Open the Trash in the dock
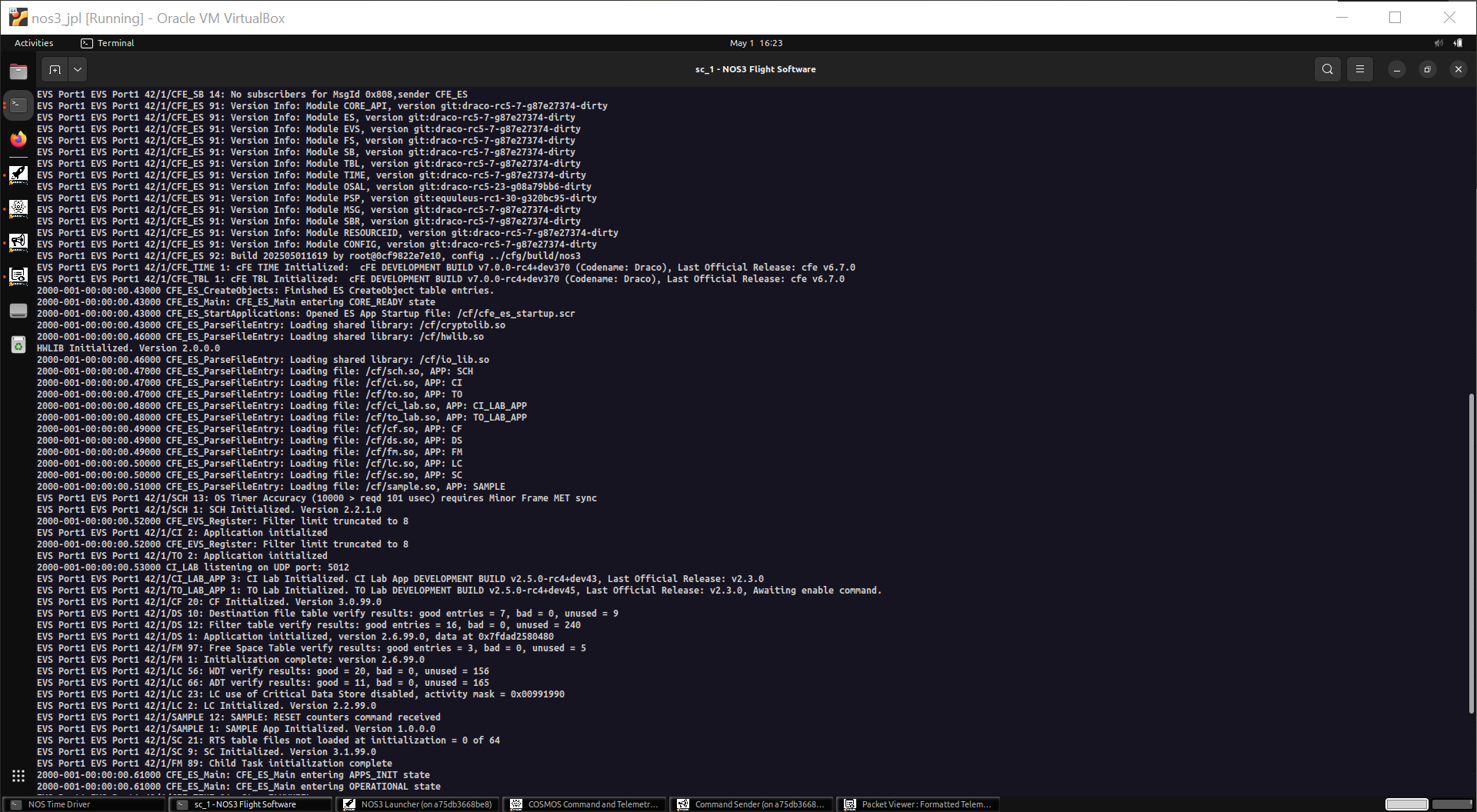1477x812 pixels. 18,344
